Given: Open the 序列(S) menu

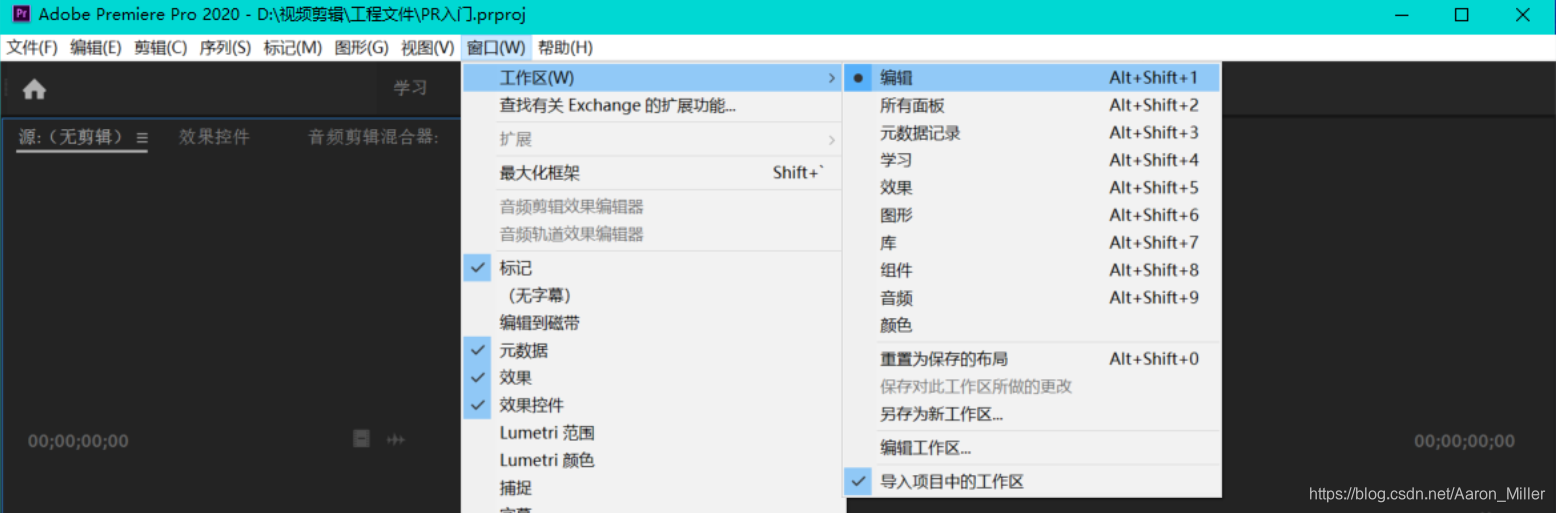Looking at the screenshot, I should [225, 48].
